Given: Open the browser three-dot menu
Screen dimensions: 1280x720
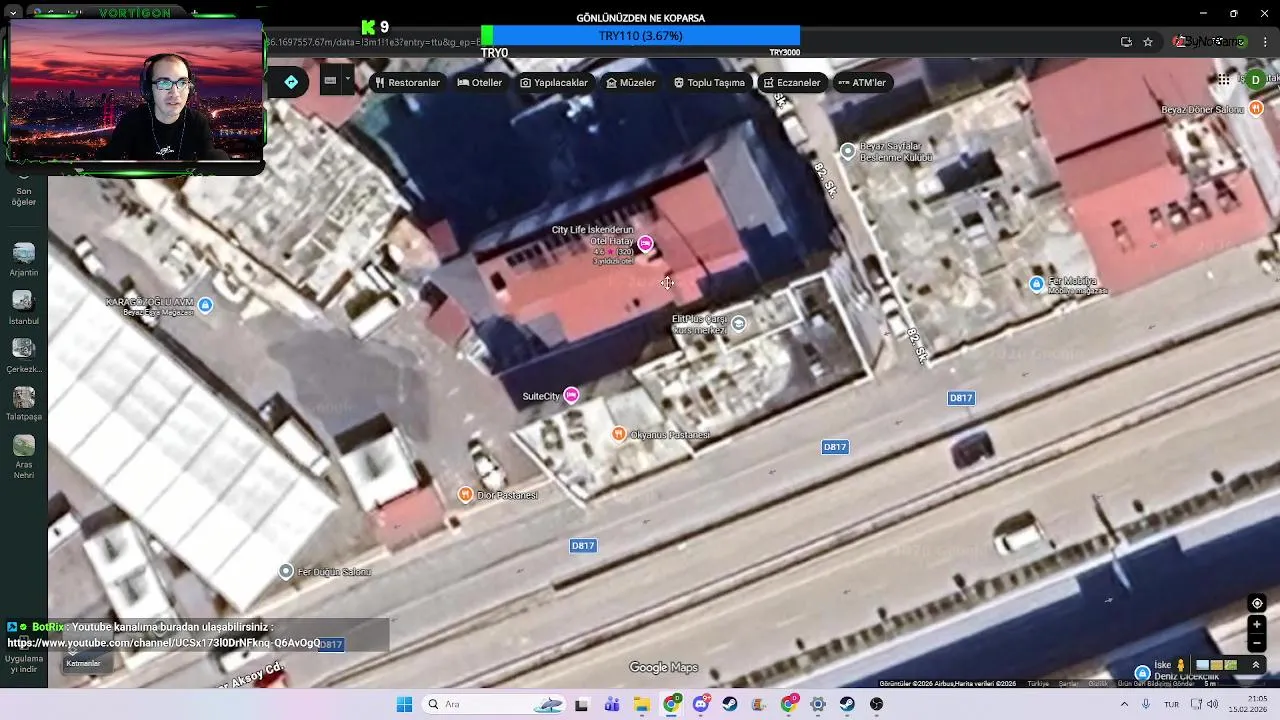Looking at the screenshot, I should click(x=1265, y=42).
